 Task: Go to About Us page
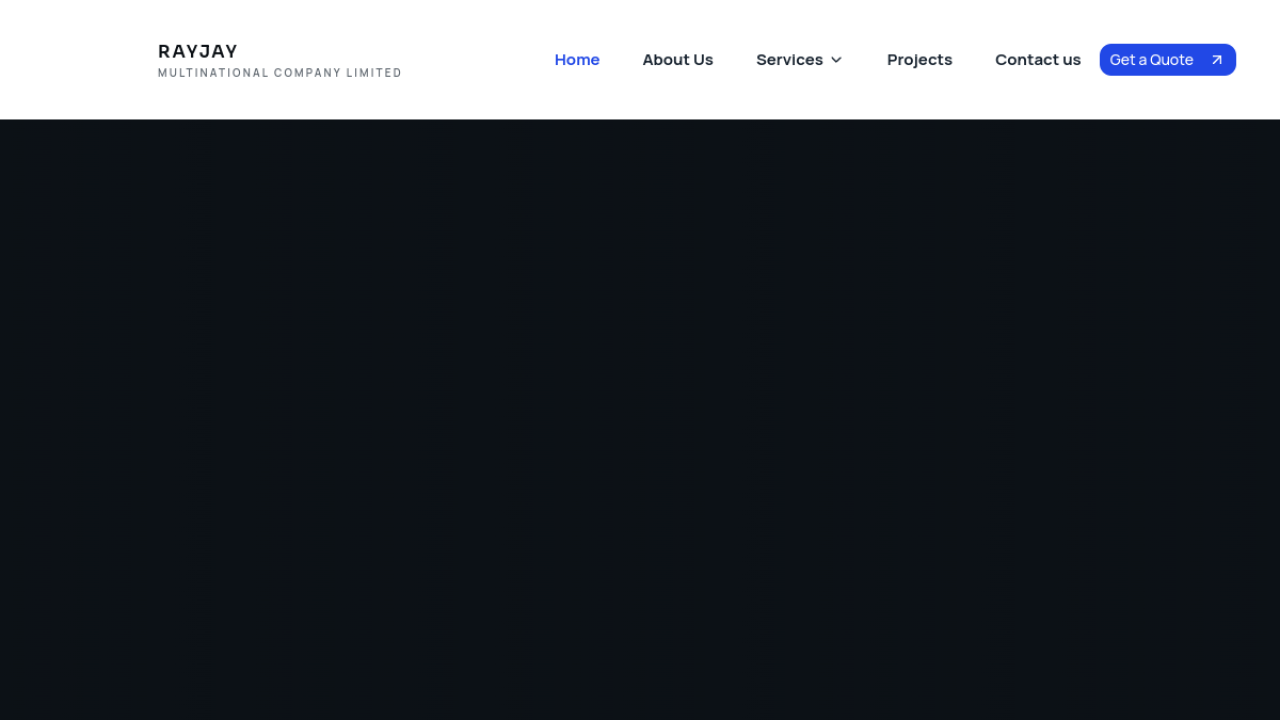[678, 60]
